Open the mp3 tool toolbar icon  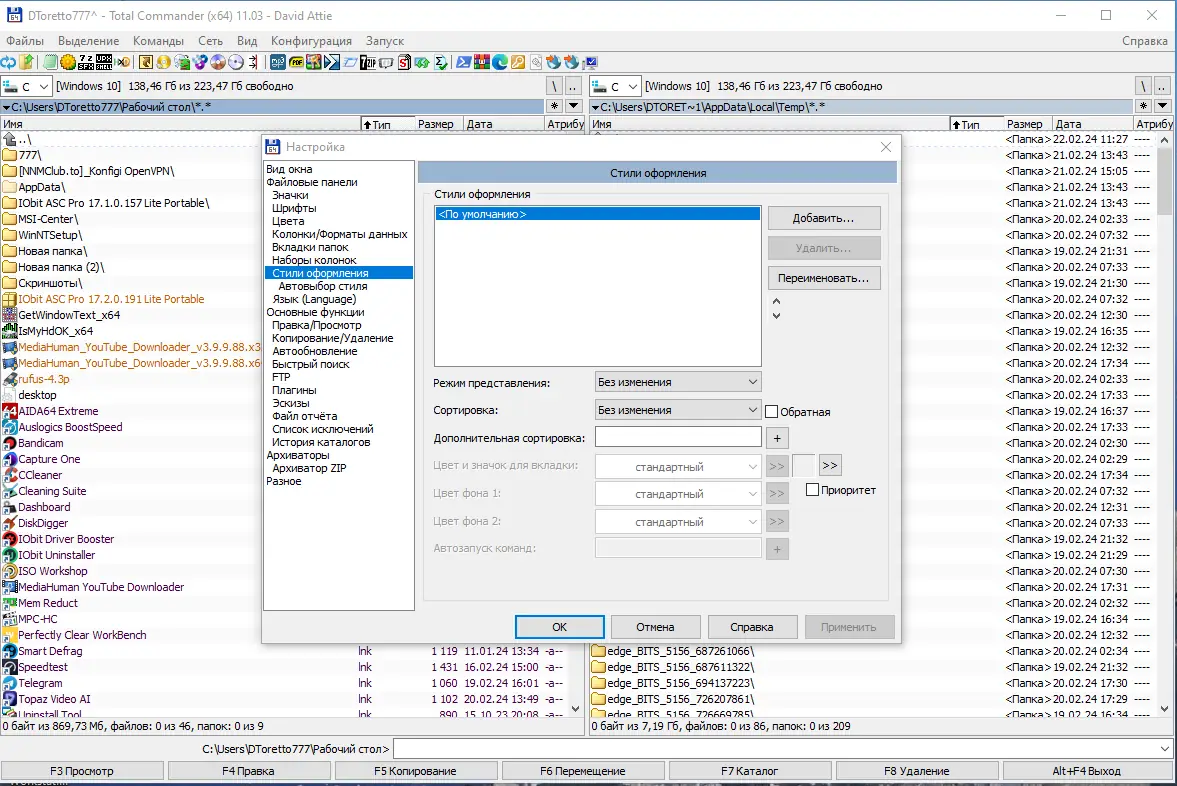click(x=278, y=62)
